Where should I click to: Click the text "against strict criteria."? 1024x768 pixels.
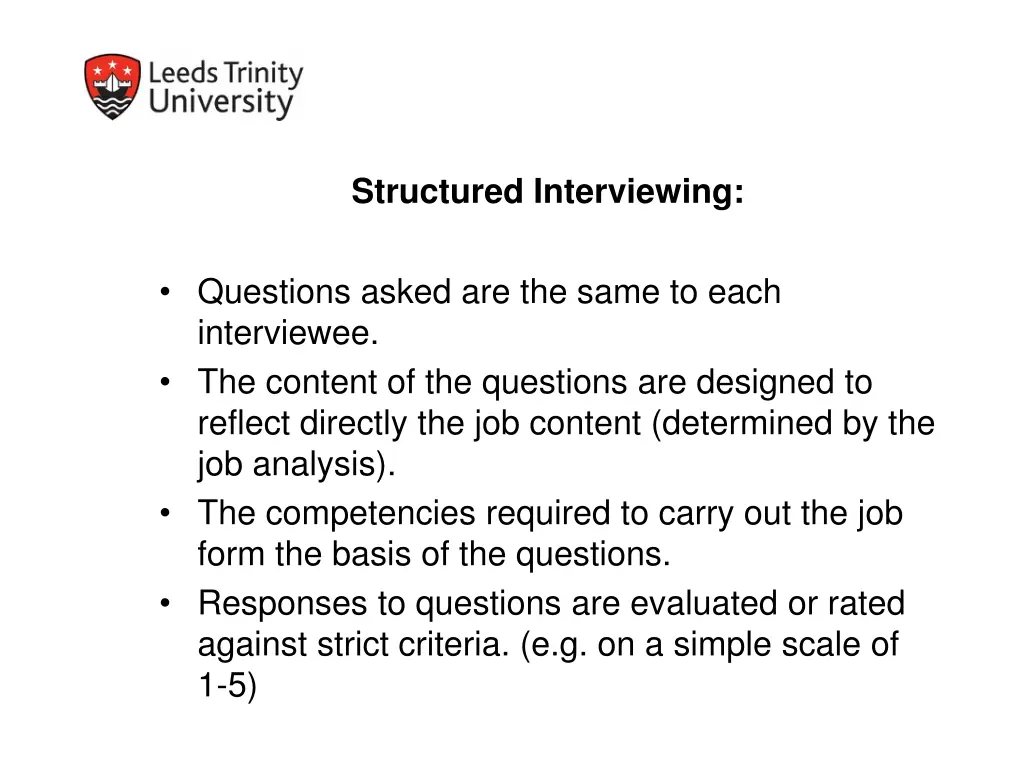pyautogui.click(x=354, y=645)
